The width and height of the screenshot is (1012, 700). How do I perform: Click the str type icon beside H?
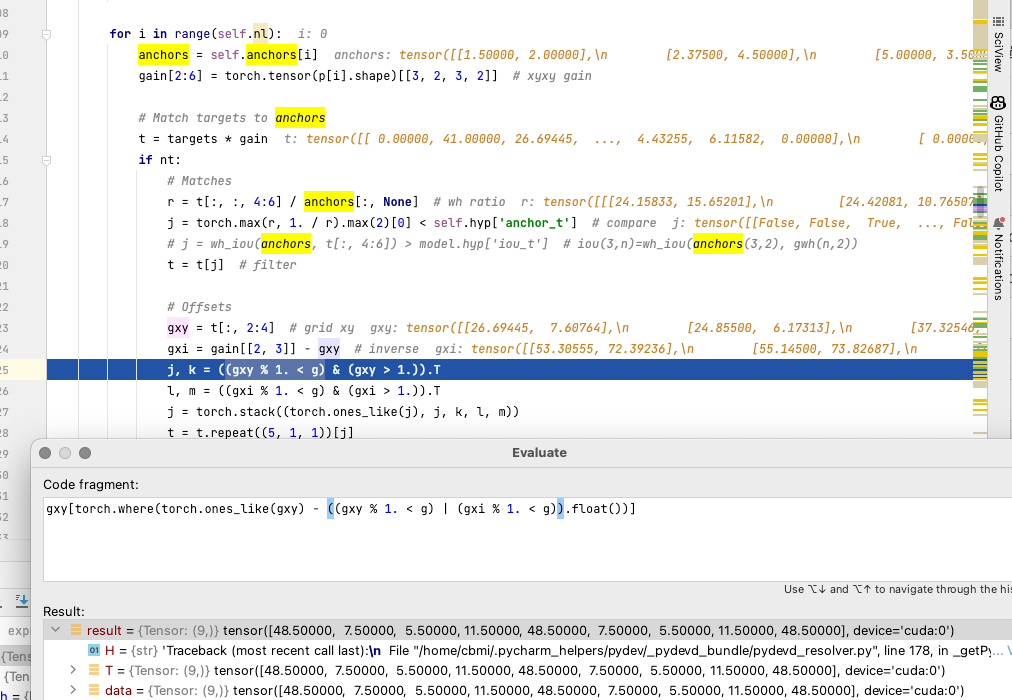pos(94,650)
